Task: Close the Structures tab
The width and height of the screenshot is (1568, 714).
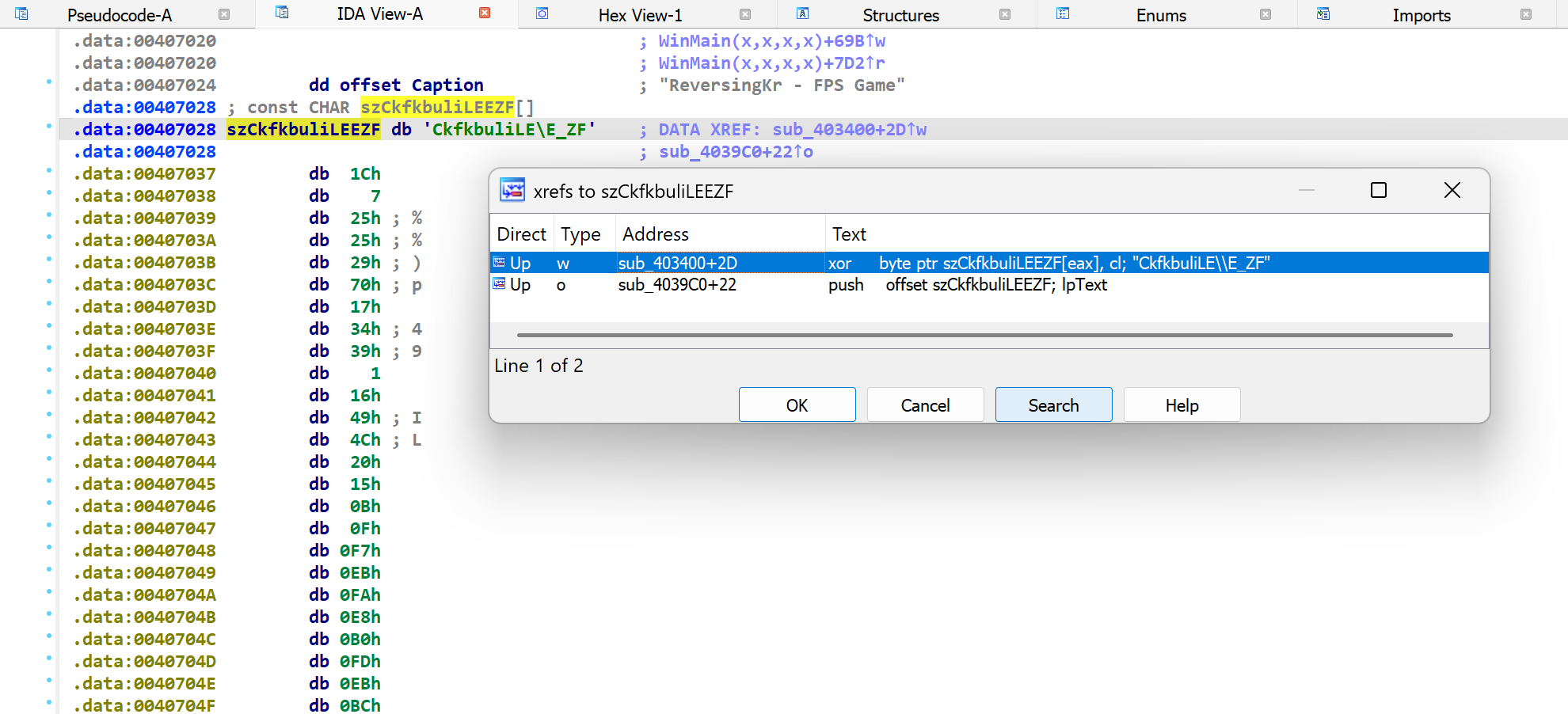Action: (x=1005, y=14)
